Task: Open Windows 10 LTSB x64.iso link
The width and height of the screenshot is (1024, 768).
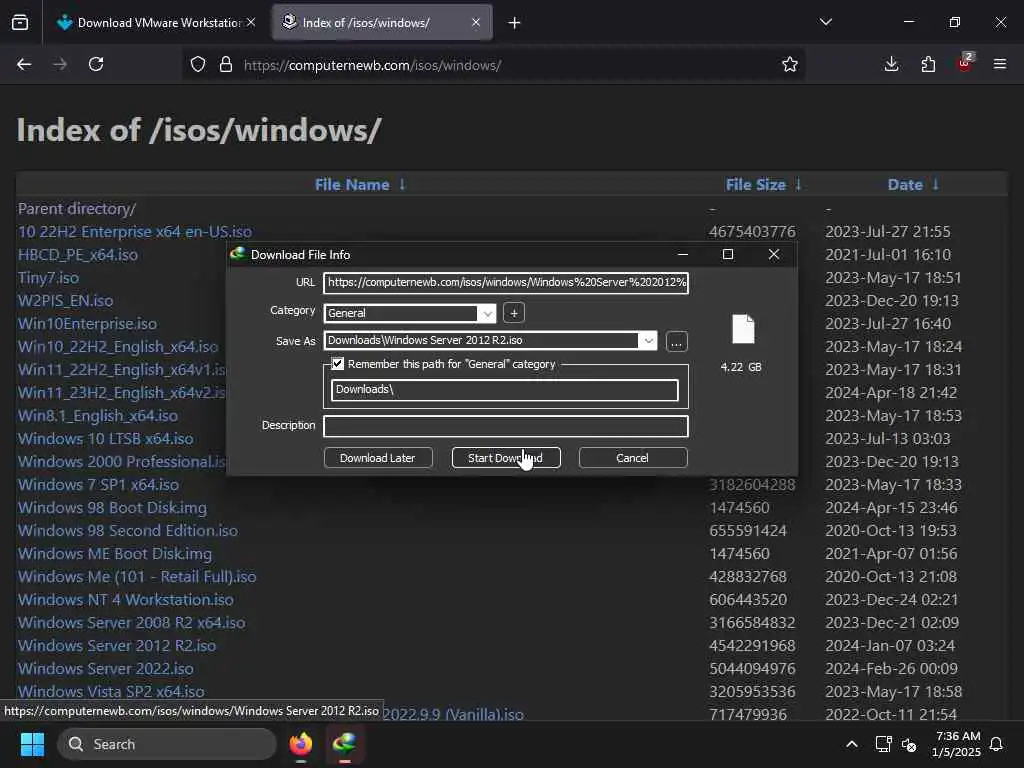Action: click(106, 439)
